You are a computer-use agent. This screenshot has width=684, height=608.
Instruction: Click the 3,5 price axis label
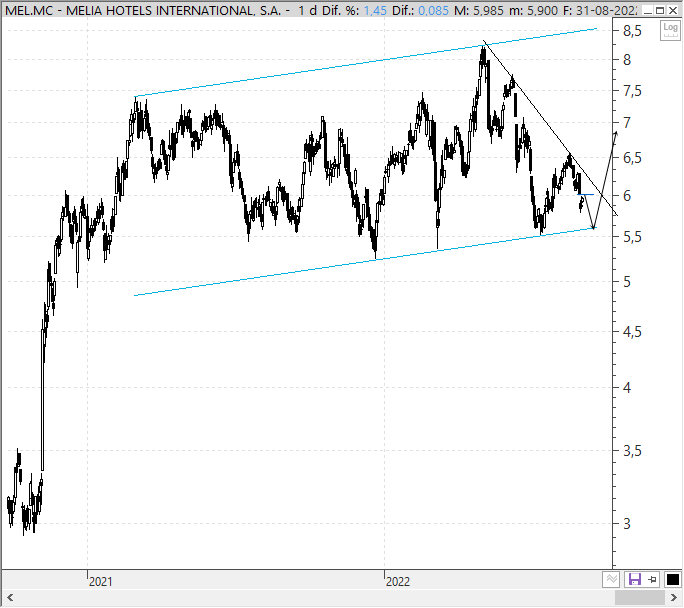coord(632,451)
